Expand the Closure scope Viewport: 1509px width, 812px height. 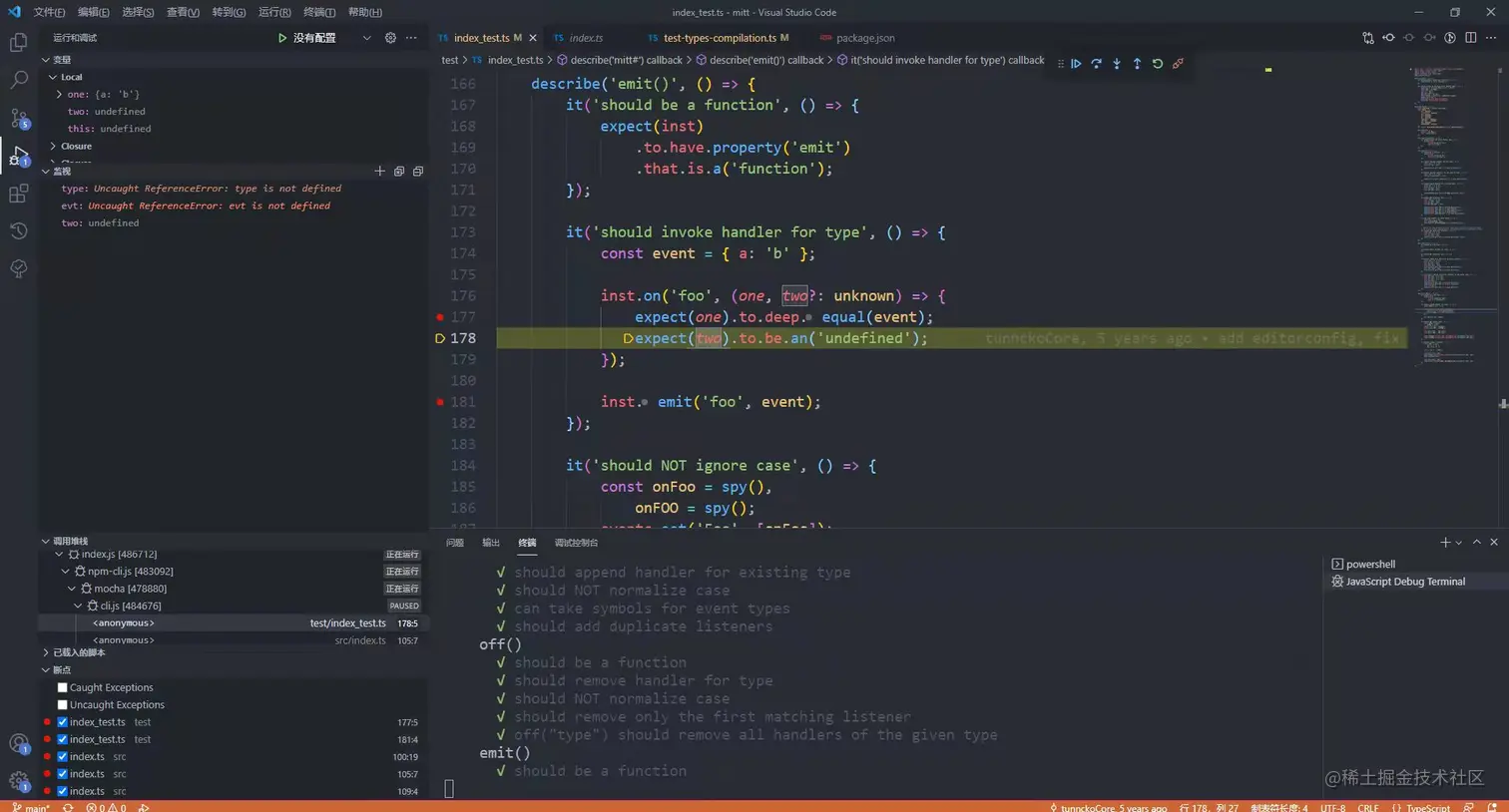coord(53,147)
